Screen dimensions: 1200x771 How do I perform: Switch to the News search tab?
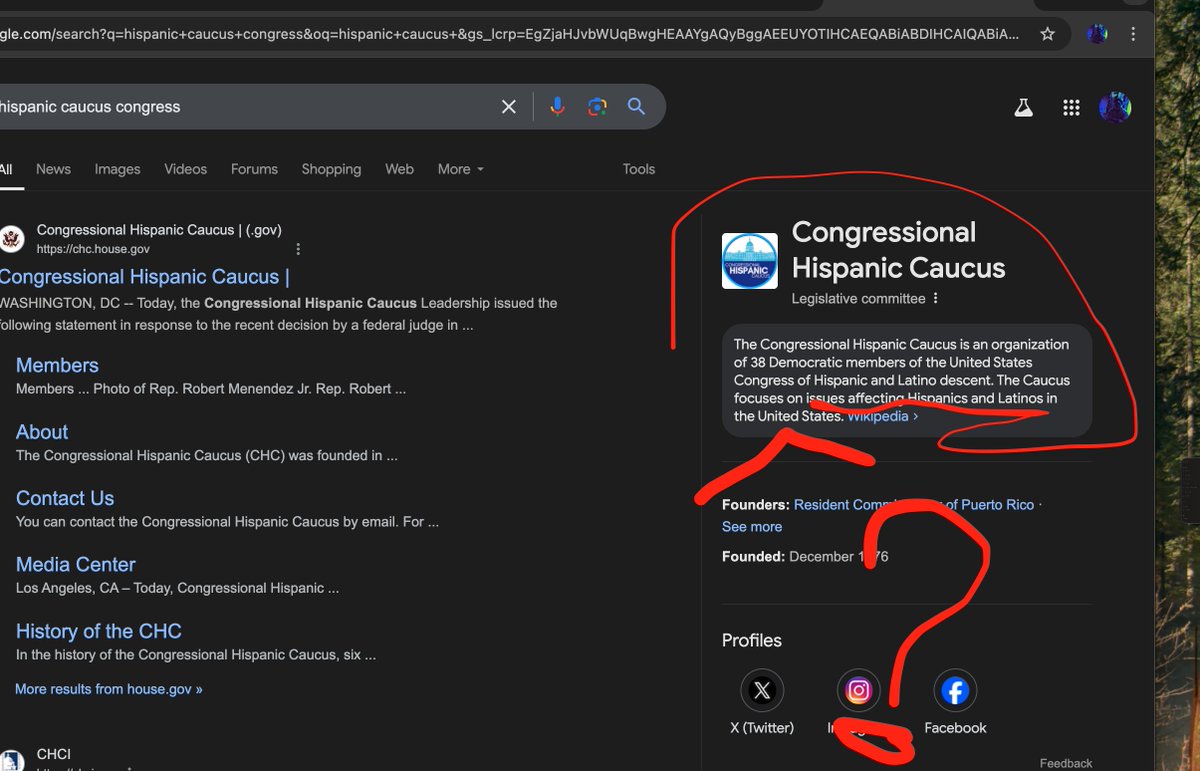tap(53, 169)
